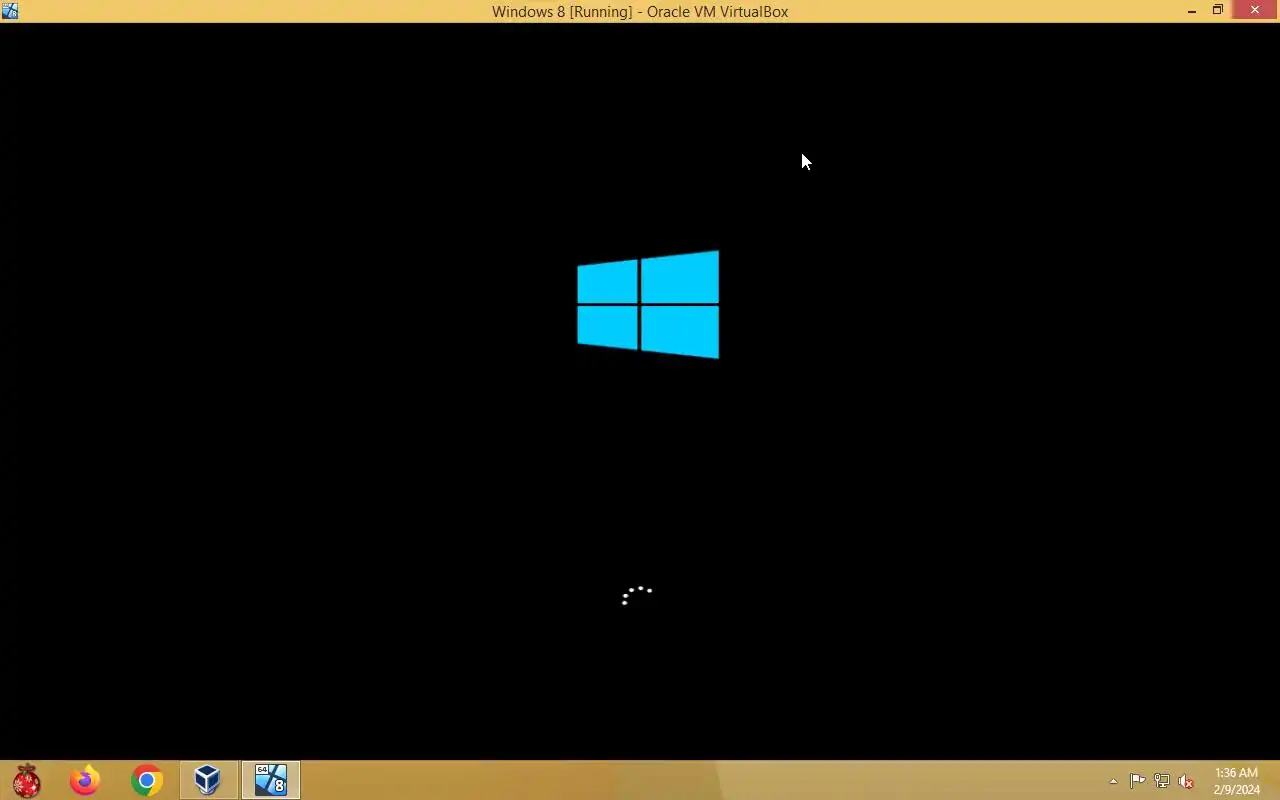Open Google Chrome from the taskbar
1280x800 pixels.
click(x=147, y=780)
